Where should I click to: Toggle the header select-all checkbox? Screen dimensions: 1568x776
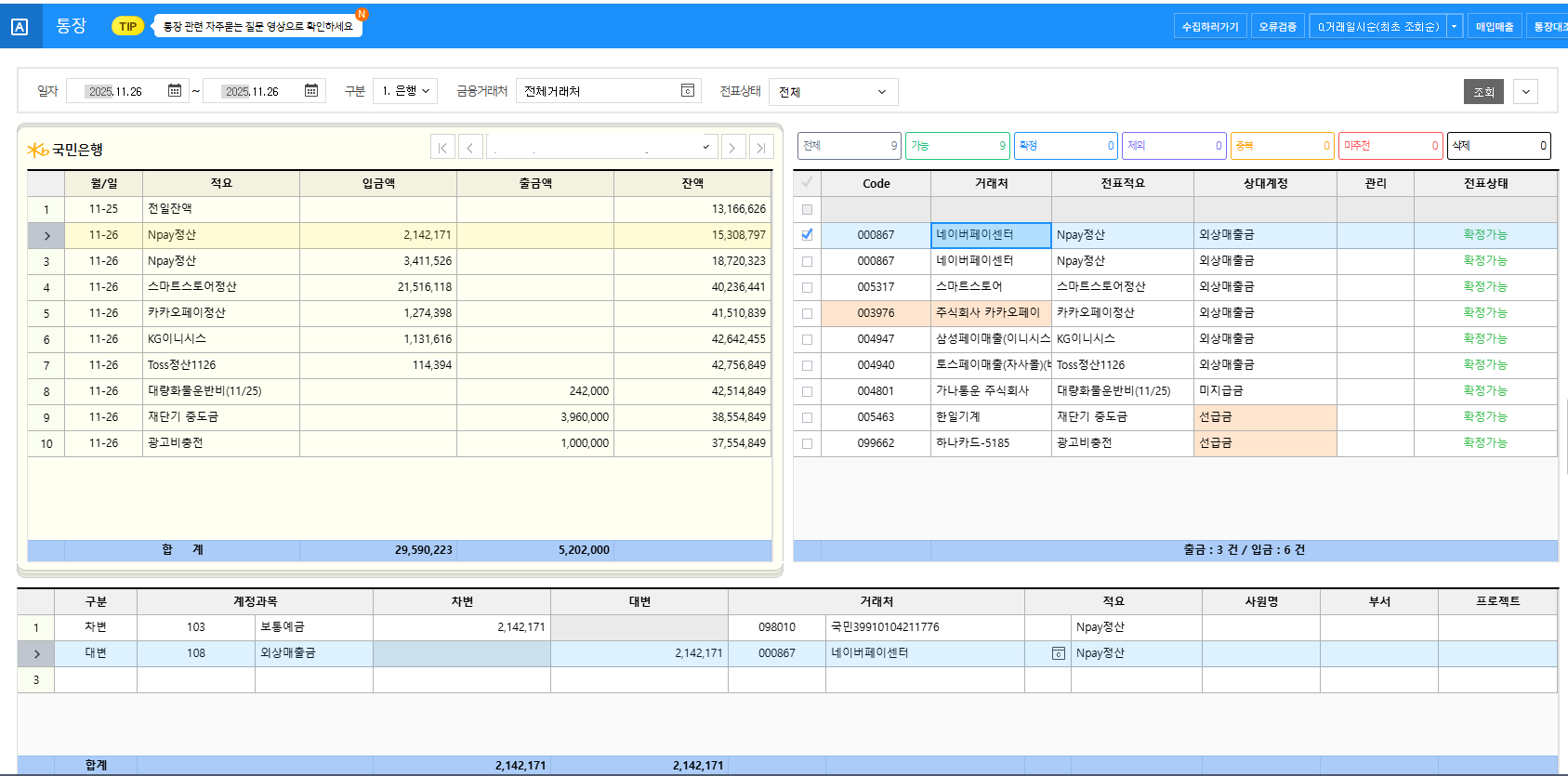pyautogui.click(x=807, y=182)
